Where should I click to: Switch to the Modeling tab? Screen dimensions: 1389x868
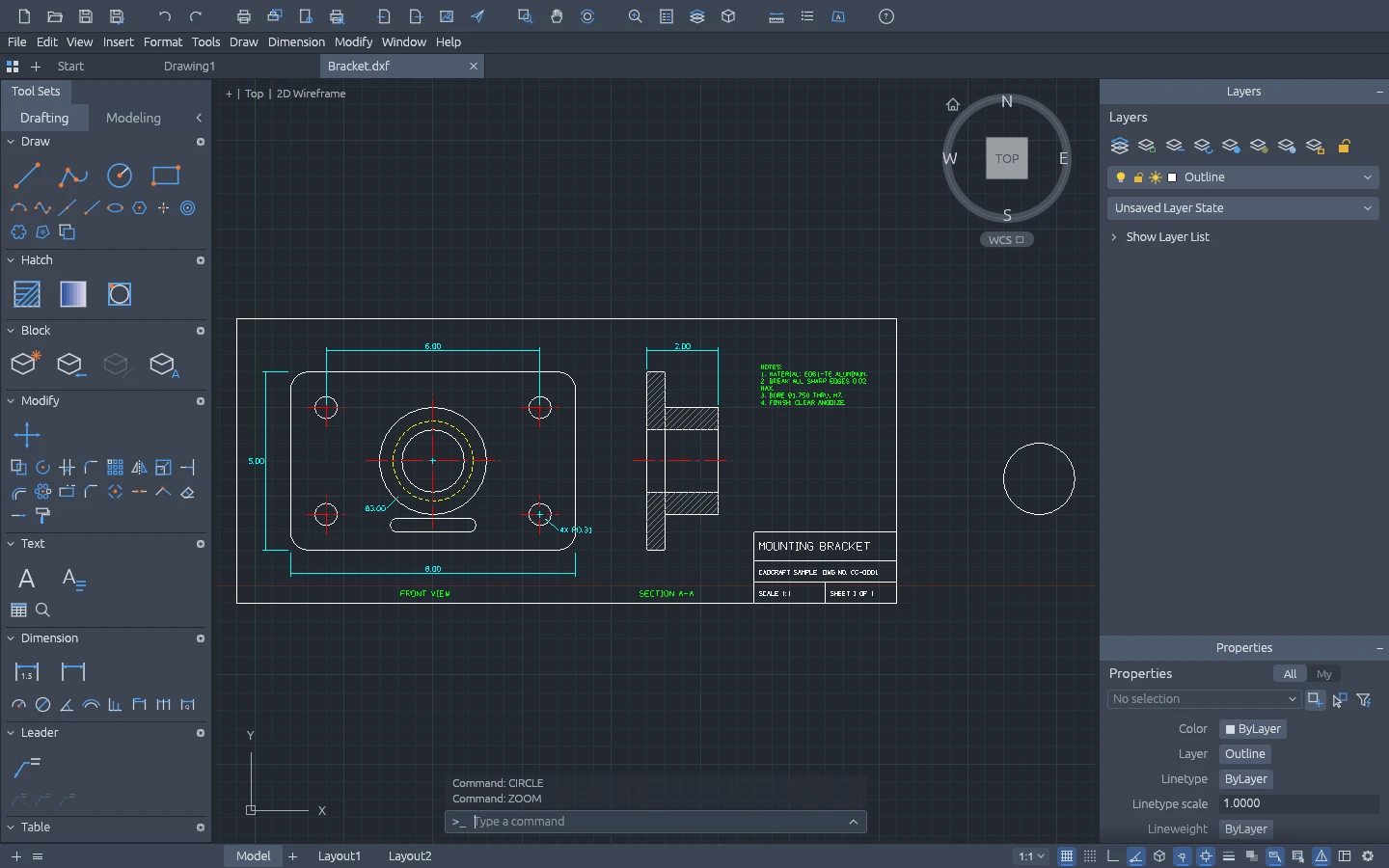[133, 118]
